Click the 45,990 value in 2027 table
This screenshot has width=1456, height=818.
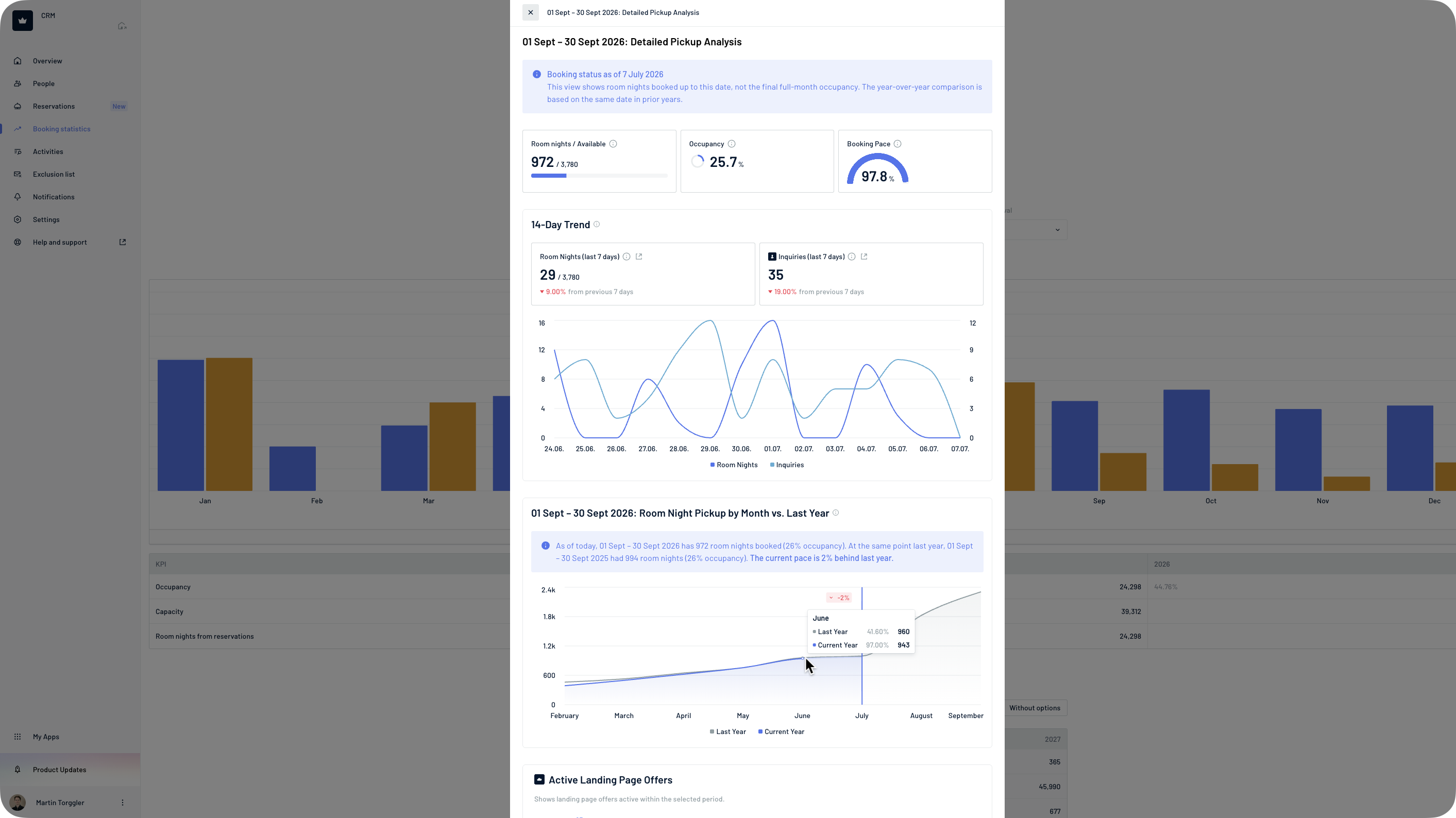coord(1049,787)
